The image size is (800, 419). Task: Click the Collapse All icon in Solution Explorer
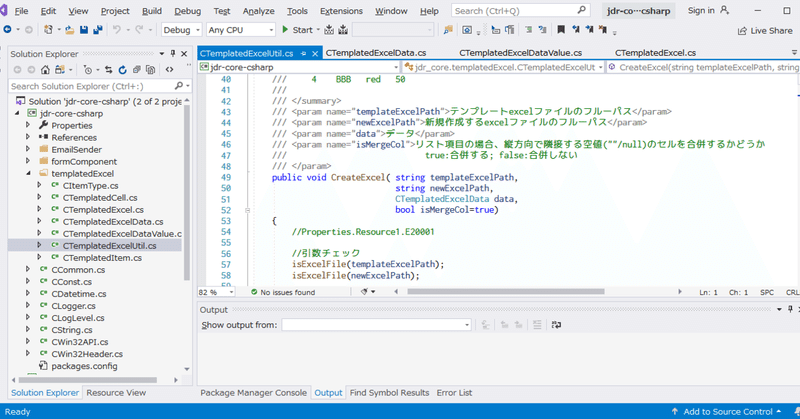coord(136,69)
